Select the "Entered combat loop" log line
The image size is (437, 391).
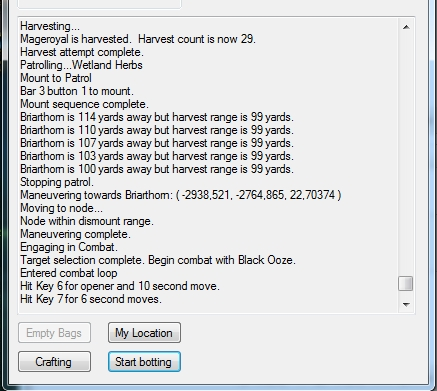pos(69,273)
